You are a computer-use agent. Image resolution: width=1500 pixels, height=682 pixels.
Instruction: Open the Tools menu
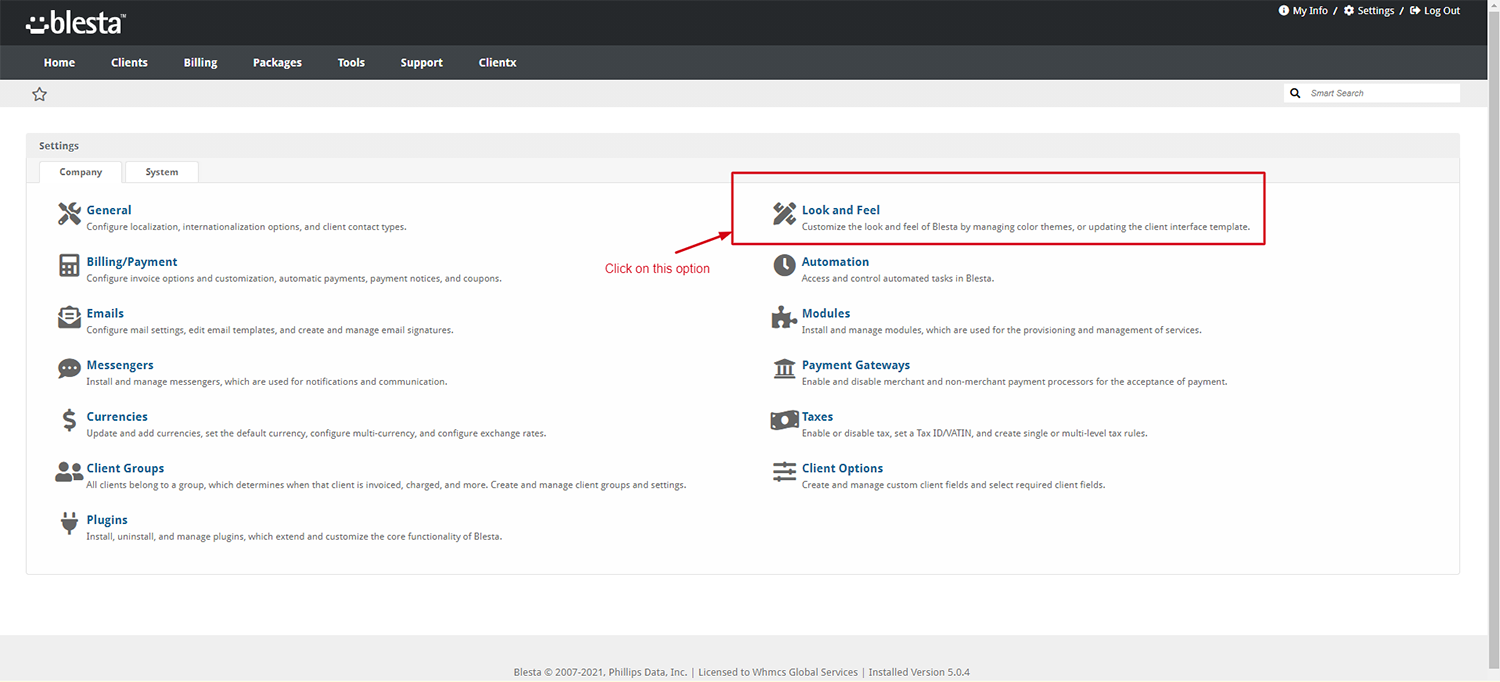[351, 62]
